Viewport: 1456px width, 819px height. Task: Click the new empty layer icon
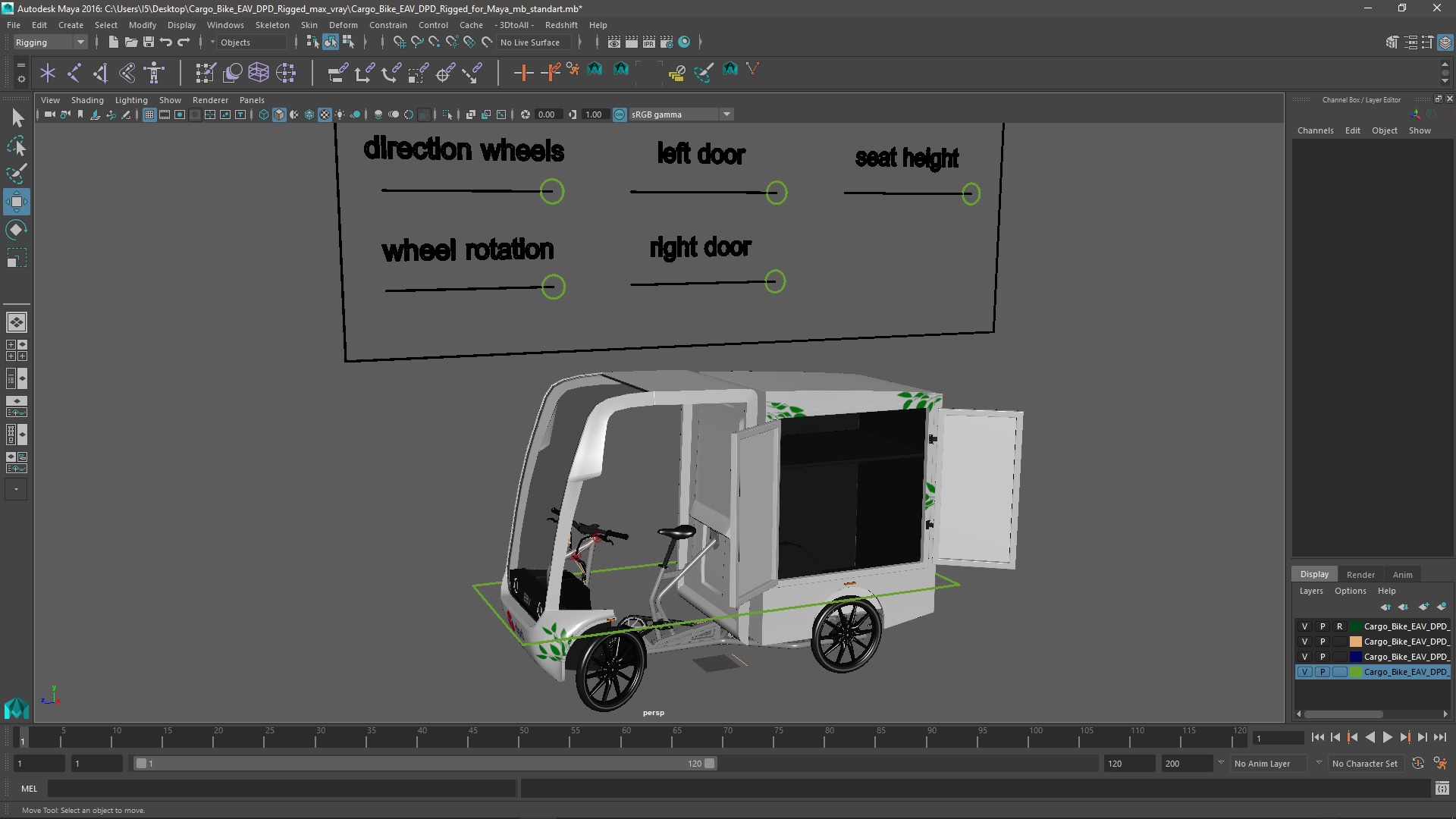(x=1423, y=607)
